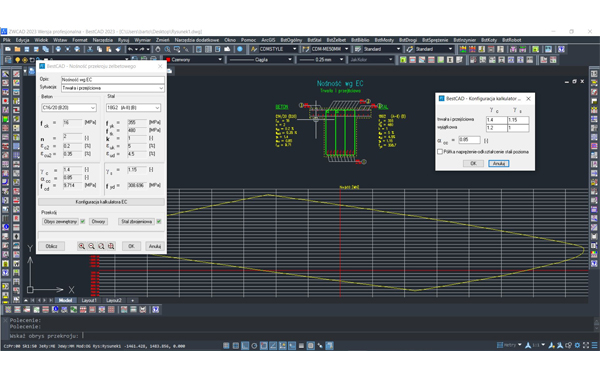This screenshot has width=600, height=371.
Task: Open the Plik menu
Action: [7, 40]
